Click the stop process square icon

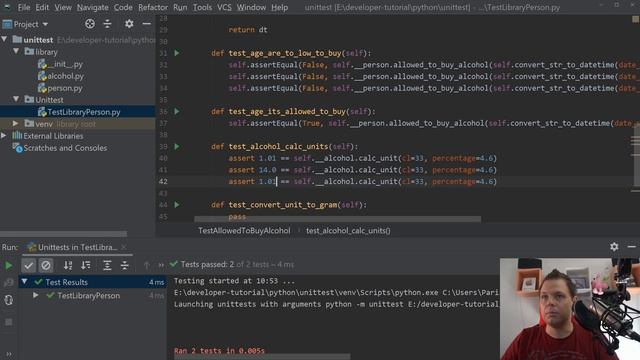tap(9, 322)
